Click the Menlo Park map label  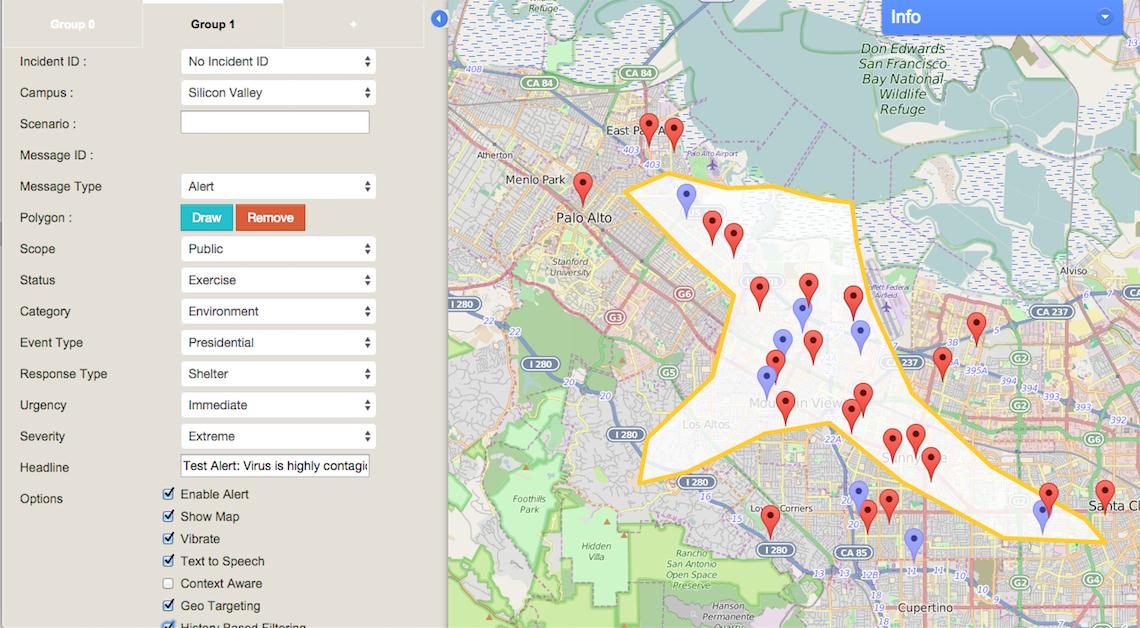[x=535, y=180]
